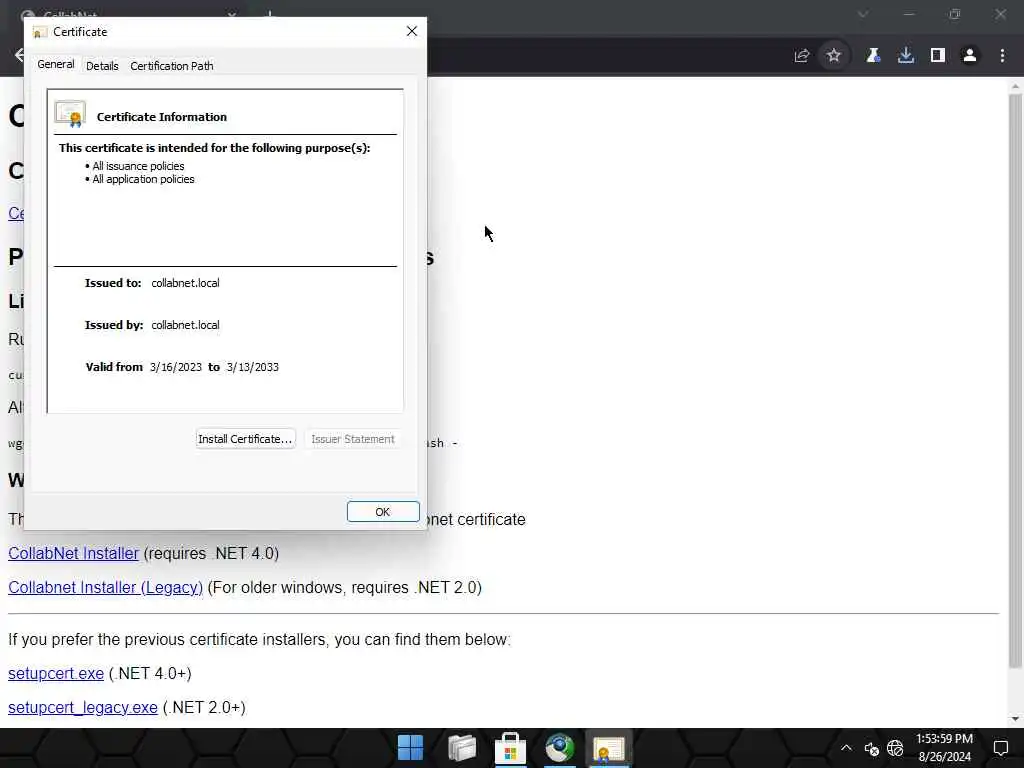Click the "Issued by:" collabnet.local value

click(185, 325)
